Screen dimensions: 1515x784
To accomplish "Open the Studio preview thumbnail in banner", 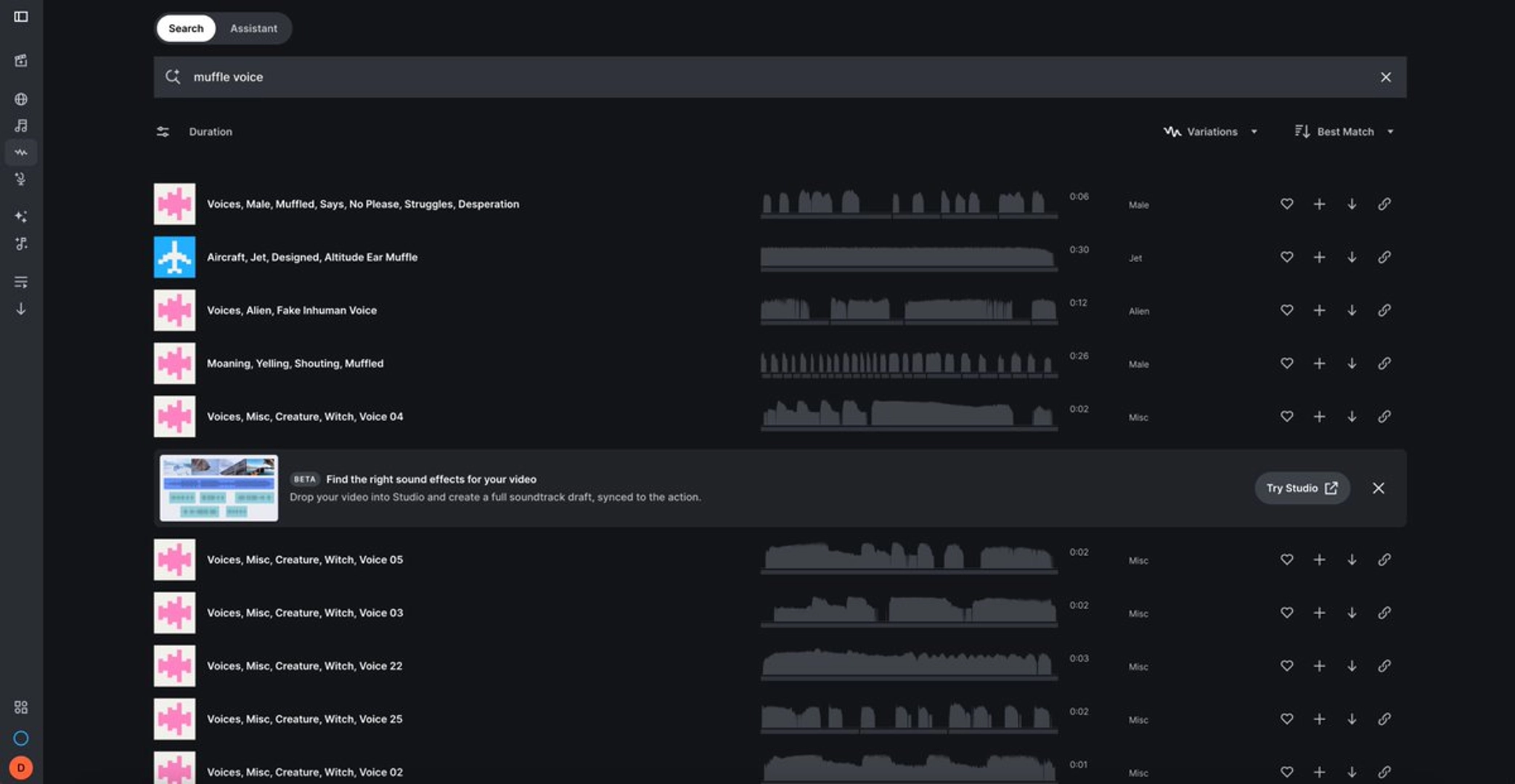I will (x=219, y=488).
